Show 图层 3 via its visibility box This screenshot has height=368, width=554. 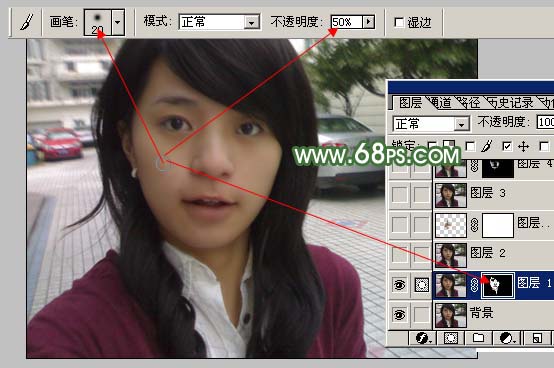pyautogui.click(x=400, y=195)
